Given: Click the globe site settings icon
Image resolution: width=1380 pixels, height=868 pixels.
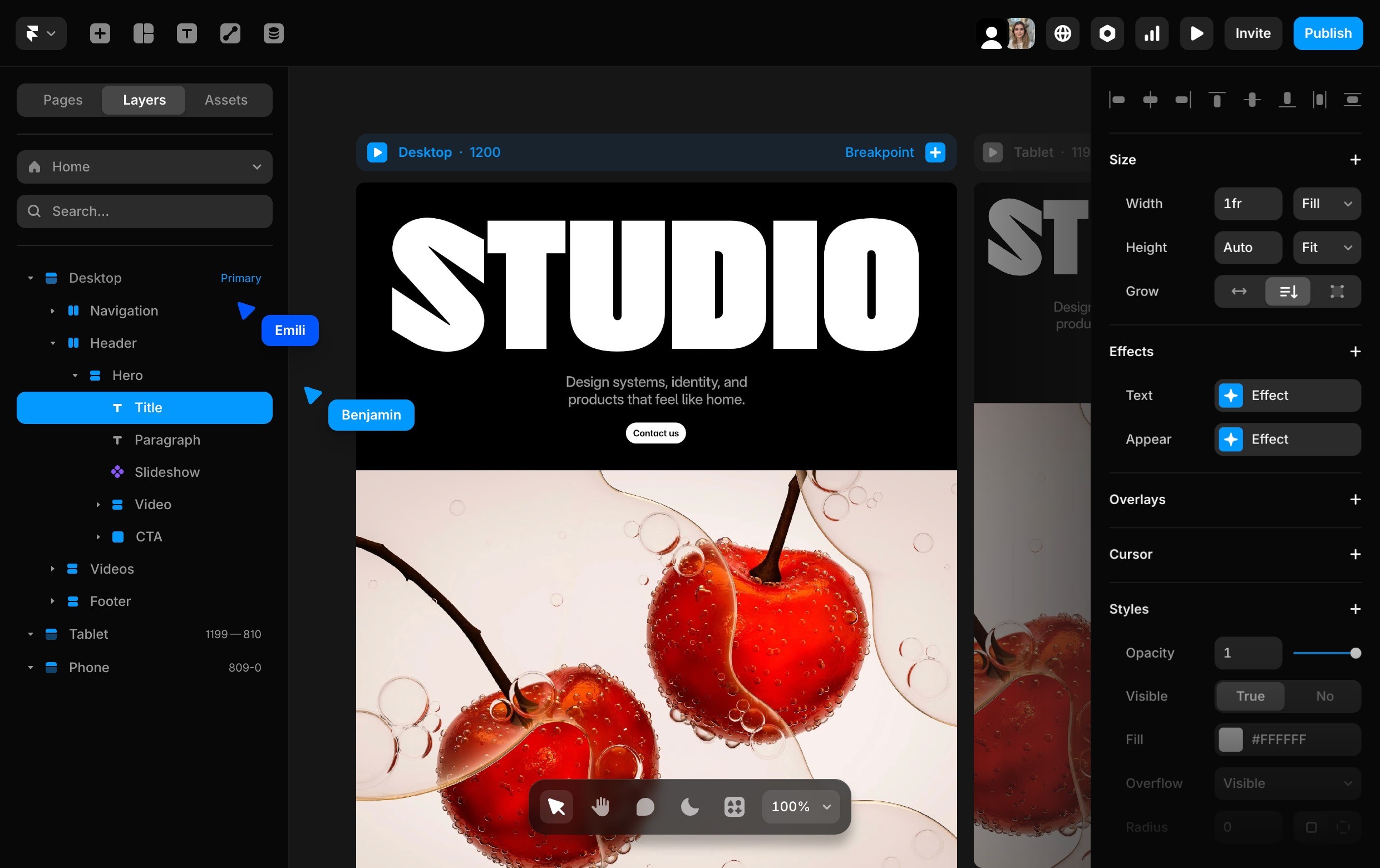Looking at the screenshot, I should coord(1062,33).
